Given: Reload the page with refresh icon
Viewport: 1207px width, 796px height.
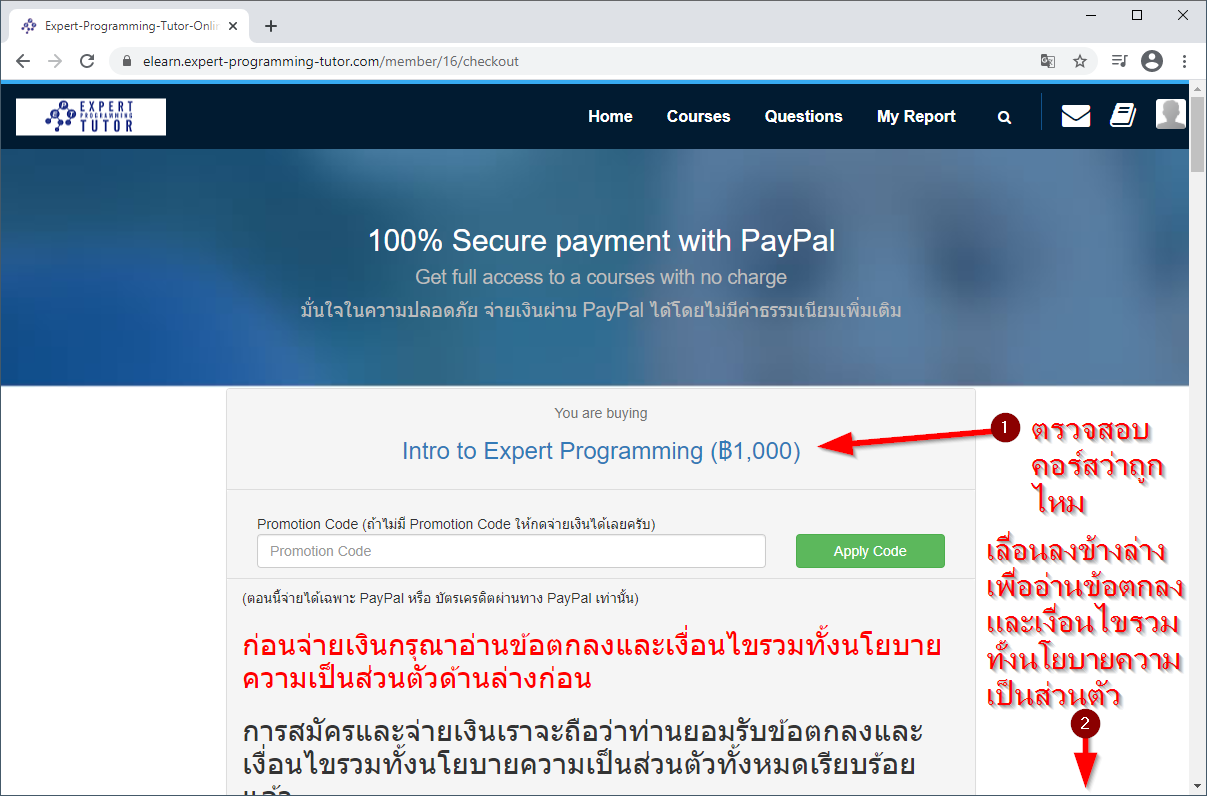Looking at the screenshot, I should [87, 61].
